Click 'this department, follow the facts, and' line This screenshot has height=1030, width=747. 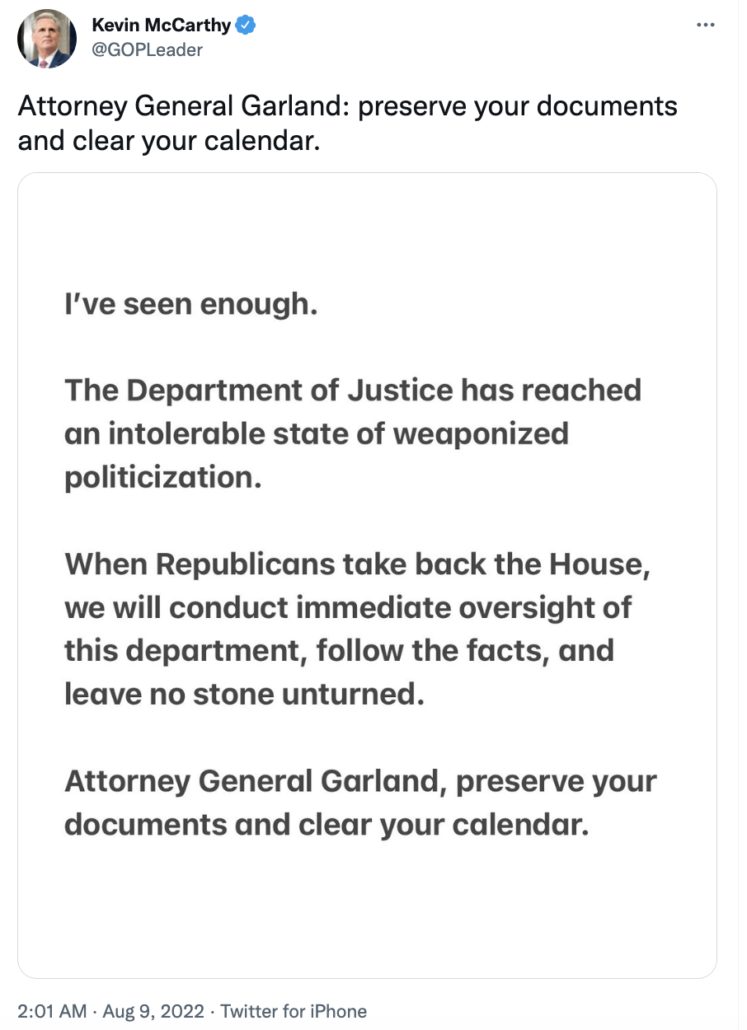click(339, 651)
